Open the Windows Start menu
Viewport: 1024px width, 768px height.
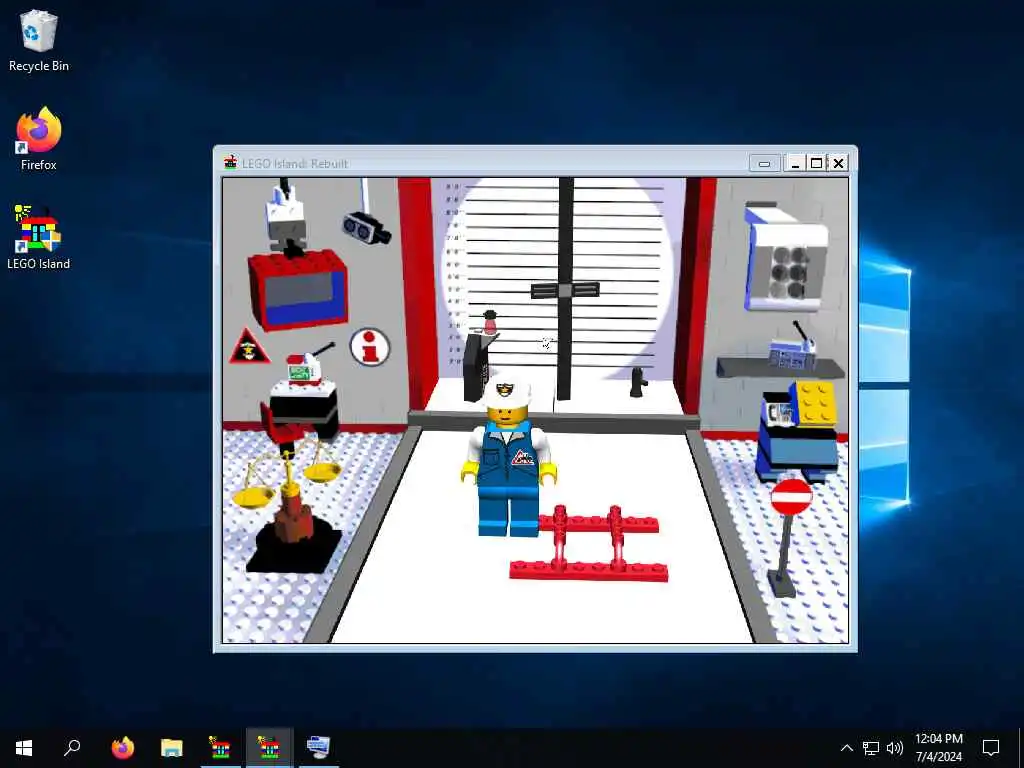pyautogui.click(x=24, y=748)
